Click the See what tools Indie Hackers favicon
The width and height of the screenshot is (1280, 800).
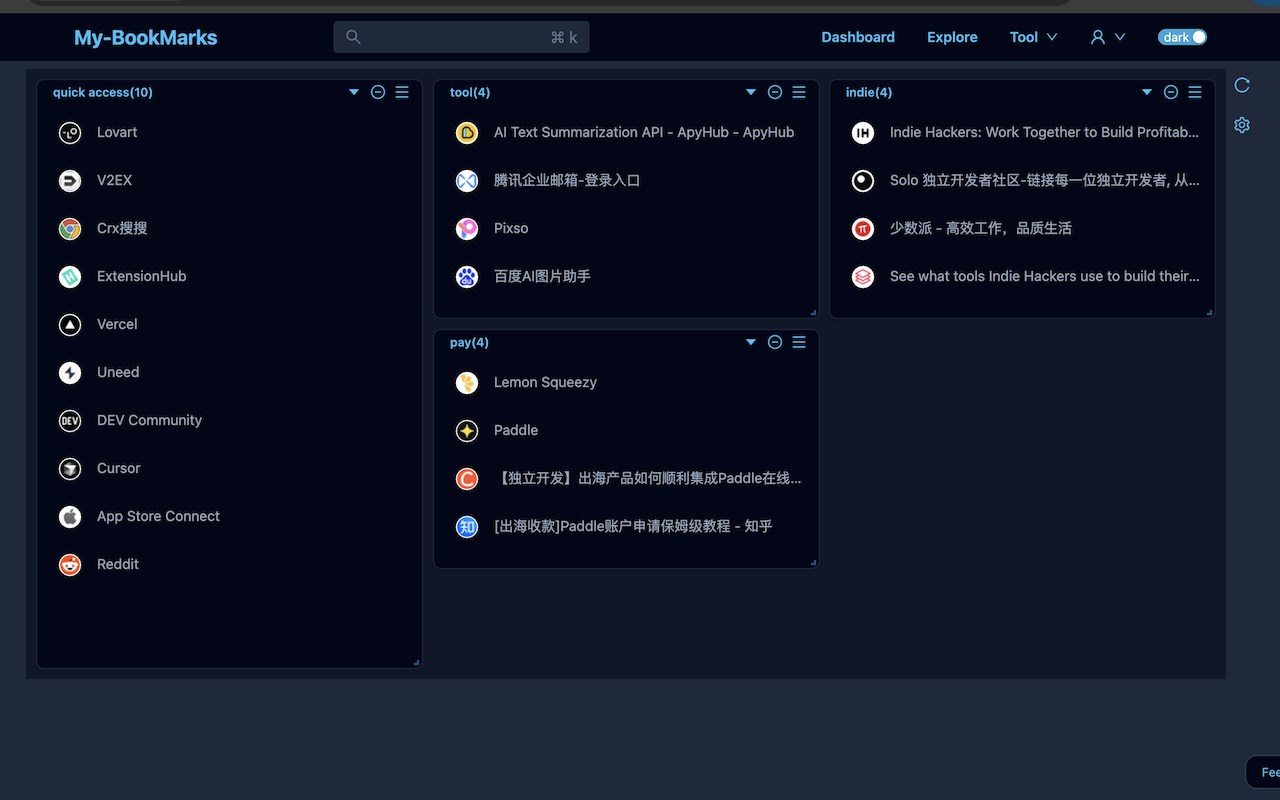click(863, 276)
